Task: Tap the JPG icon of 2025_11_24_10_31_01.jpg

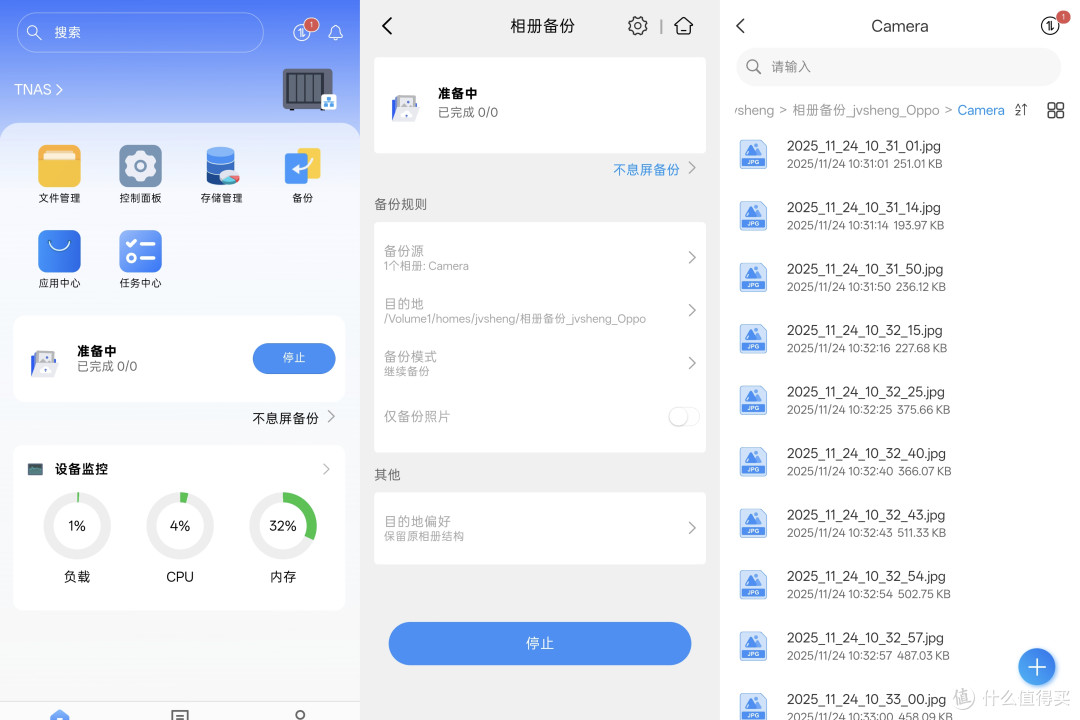Action: (754, 154)
